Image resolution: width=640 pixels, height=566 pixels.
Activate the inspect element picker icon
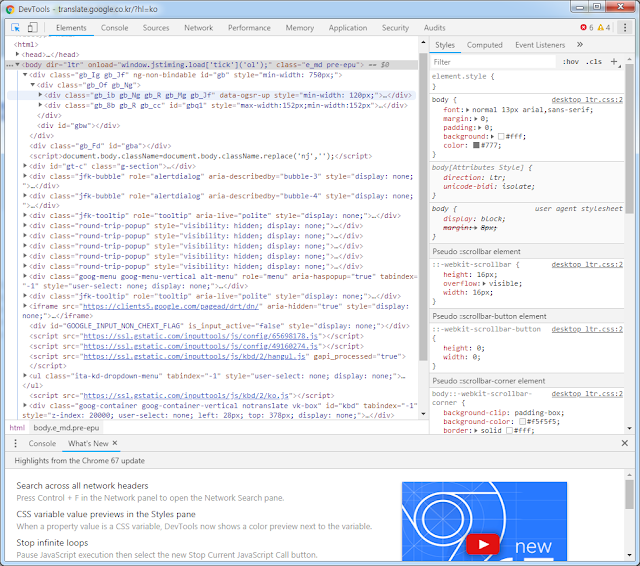pyautogui.click(x=16, y=28)
